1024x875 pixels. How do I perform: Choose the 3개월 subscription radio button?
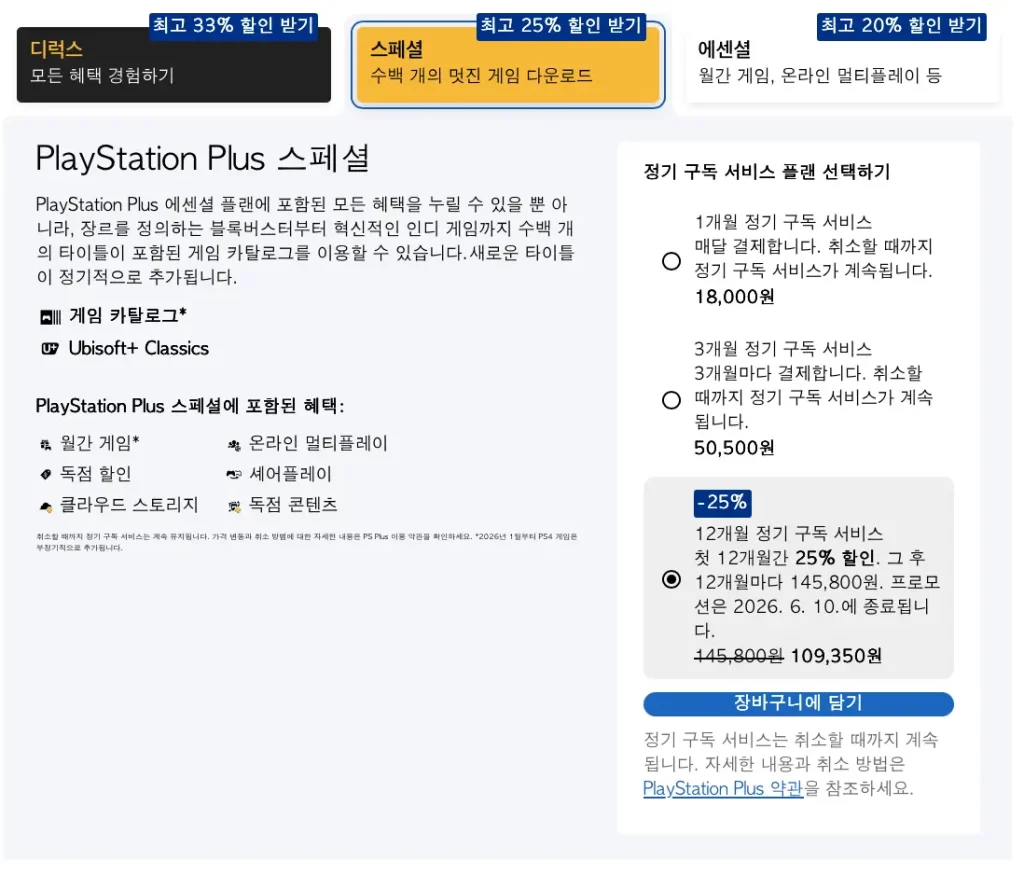(x=671, y=400)
